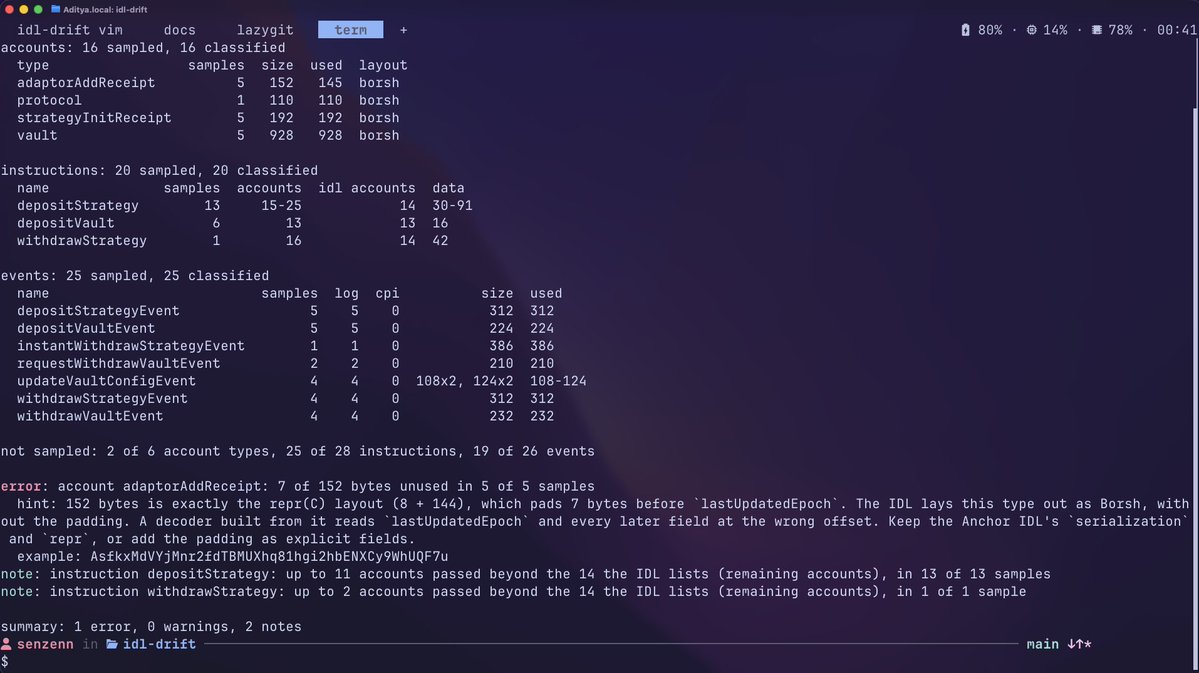Screen dimensions: 1199x673
Task: Switch to the lazygit tab
Action: click(265, 30)
